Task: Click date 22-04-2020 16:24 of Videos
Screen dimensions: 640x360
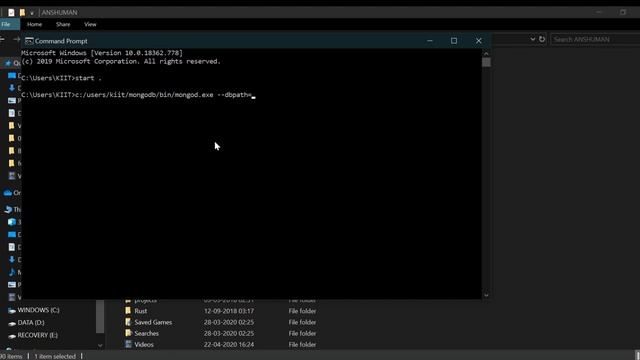Action: tap(229, 344)
